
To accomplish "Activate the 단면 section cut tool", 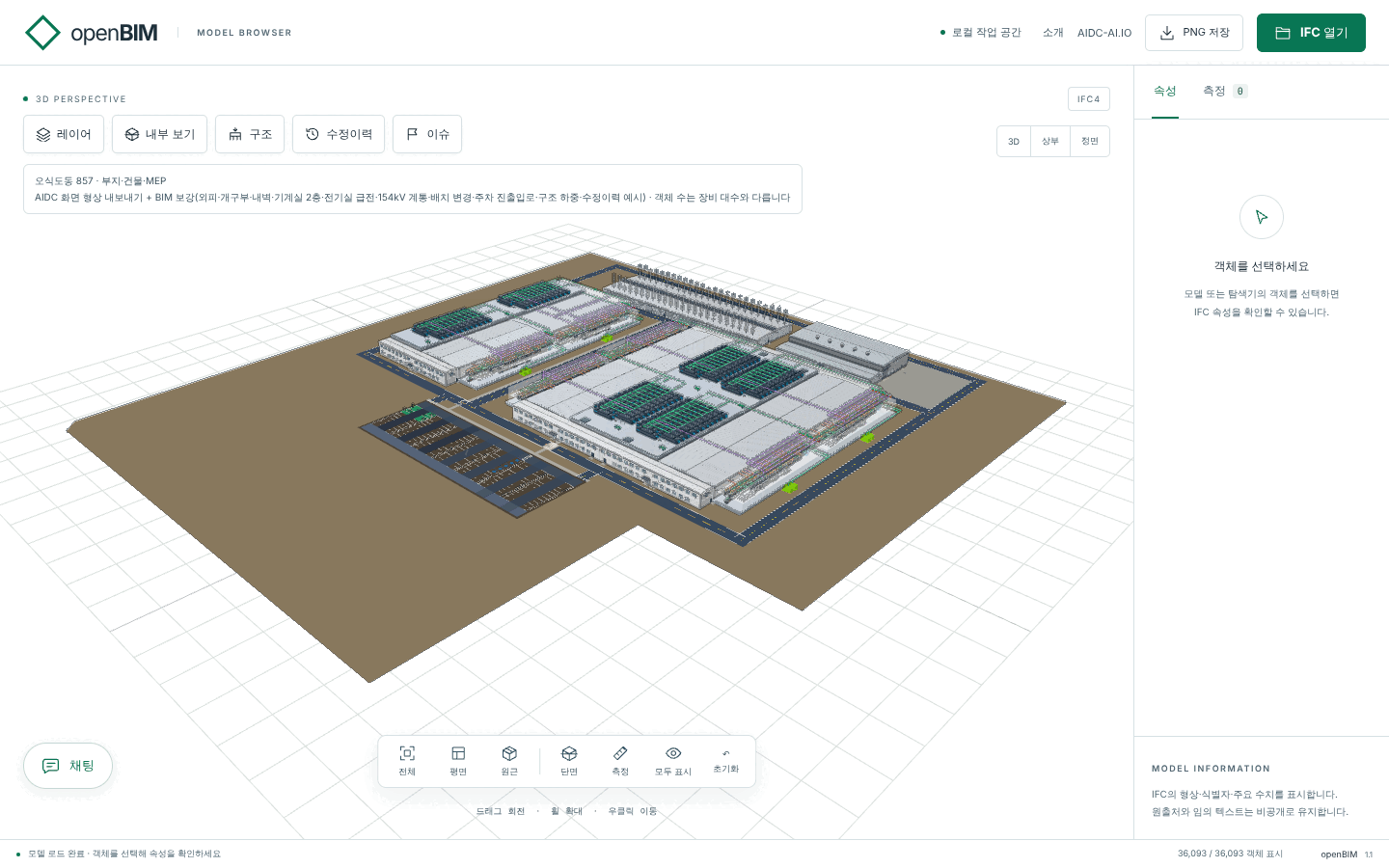I will coord(569,761).
